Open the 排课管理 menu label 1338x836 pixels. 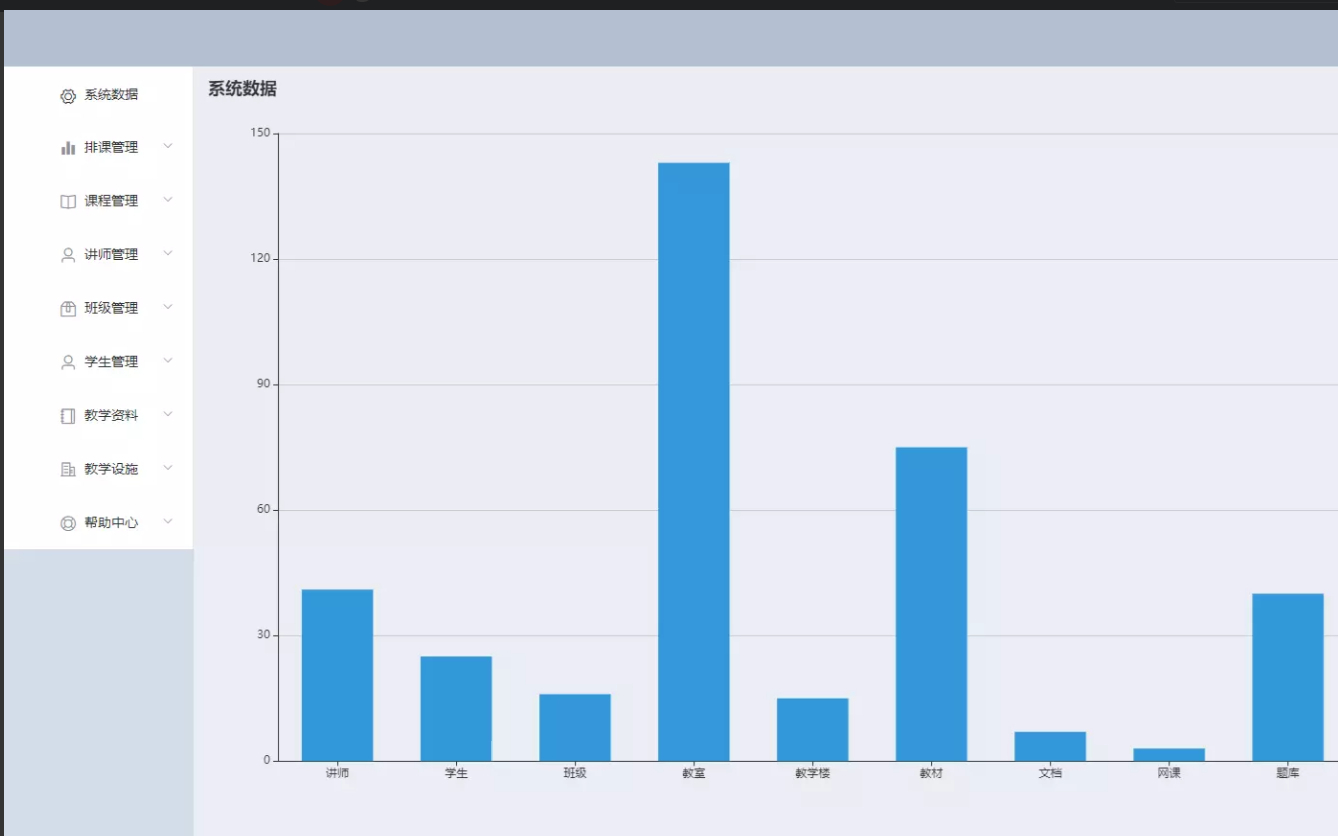111,147
